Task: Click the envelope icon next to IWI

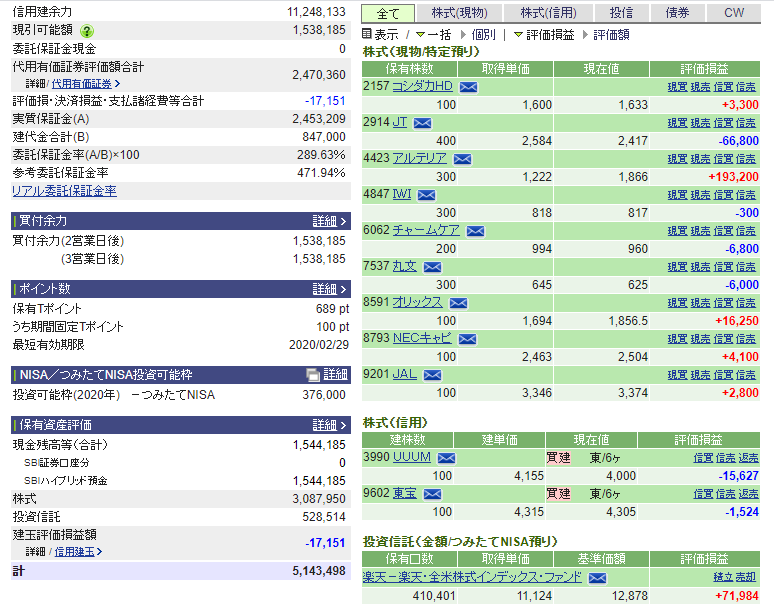Action: pos(426,195)
